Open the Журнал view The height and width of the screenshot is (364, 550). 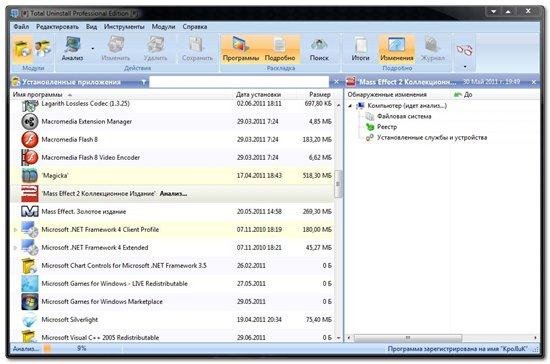coord(432,49)
